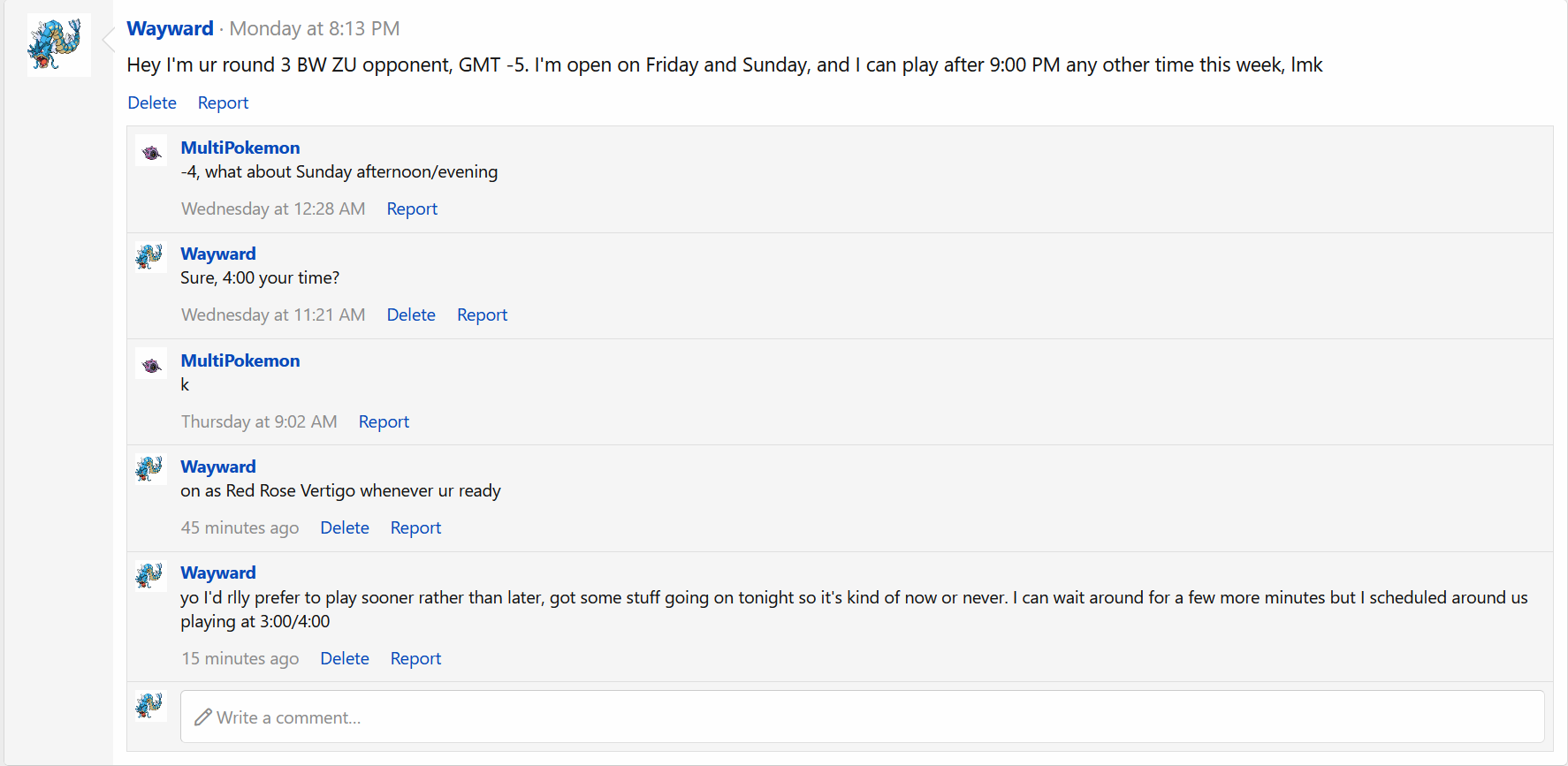The image size is (1568, 766).
Task: Click Wayward's avatar beside the "now or never" comment
Action: click(150, 576)
